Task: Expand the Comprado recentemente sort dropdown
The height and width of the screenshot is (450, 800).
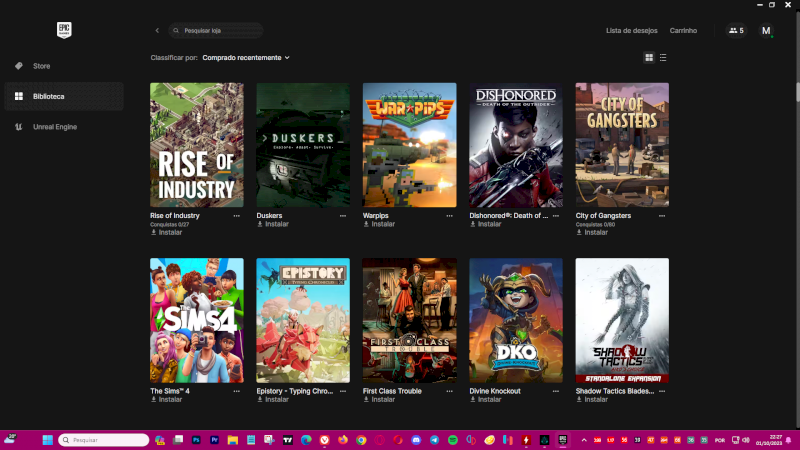Action: (246, 58)
